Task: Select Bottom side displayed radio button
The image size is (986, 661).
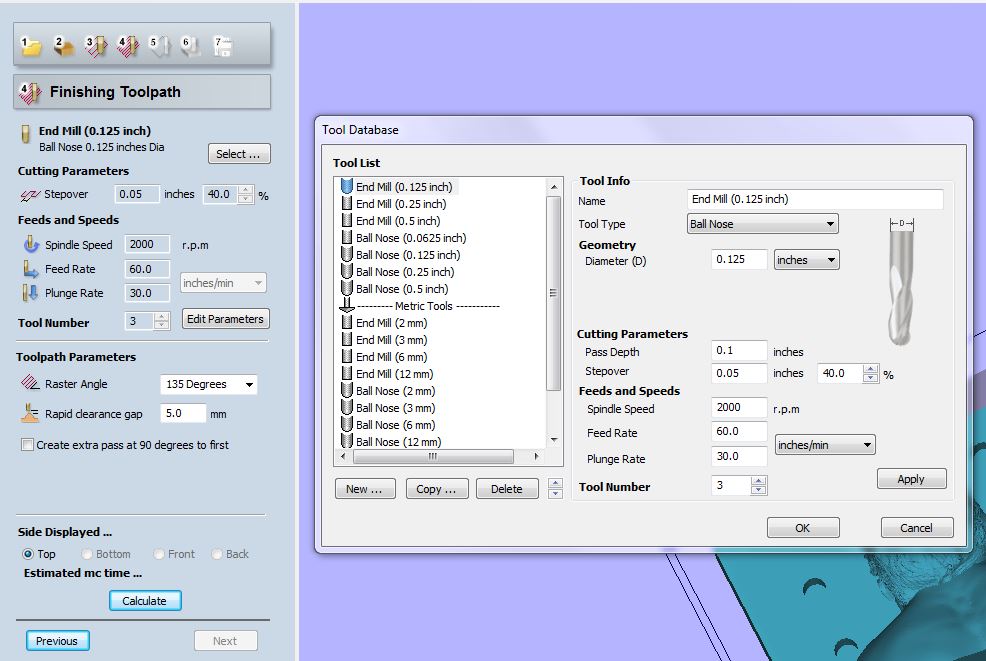Action: (x=87, y=554)
